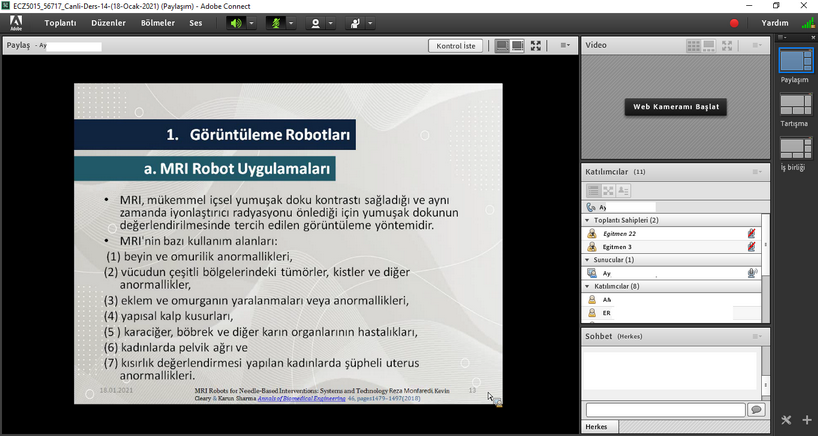Select the Paylaşım layout thumbnail
818x436 pixels.
pyautogui.click(x=795, y=62)
